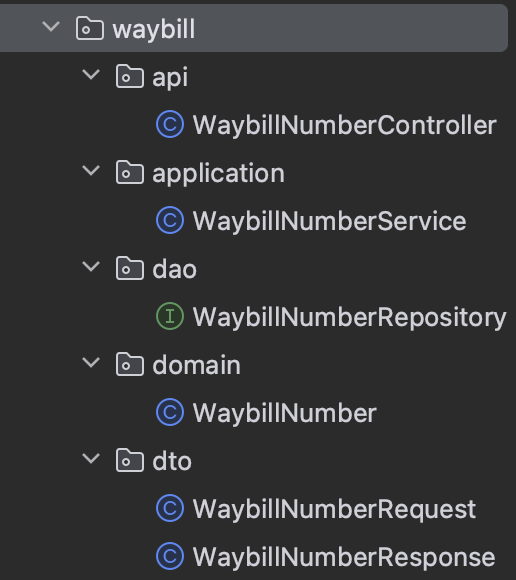Select the dao folder label

(x=175, y=269)
